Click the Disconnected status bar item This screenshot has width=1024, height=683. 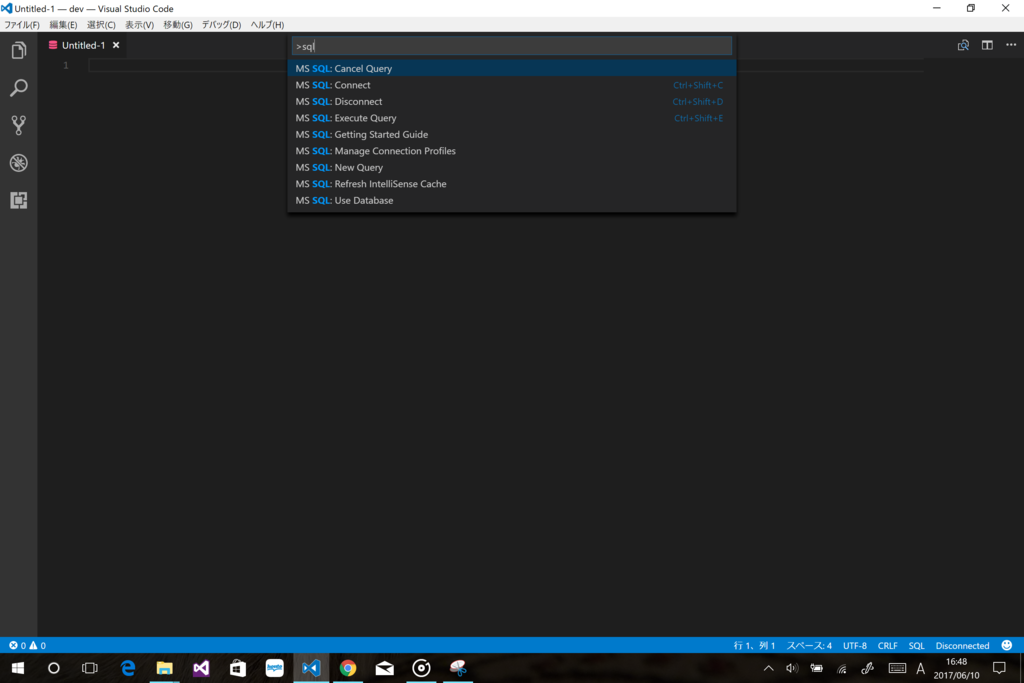tap(962, 645)
